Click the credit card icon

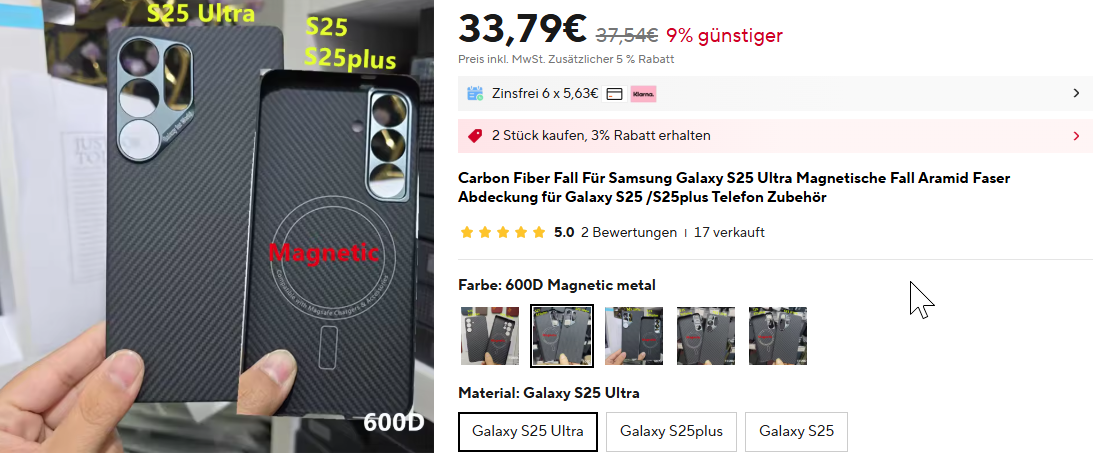point(614,94)
